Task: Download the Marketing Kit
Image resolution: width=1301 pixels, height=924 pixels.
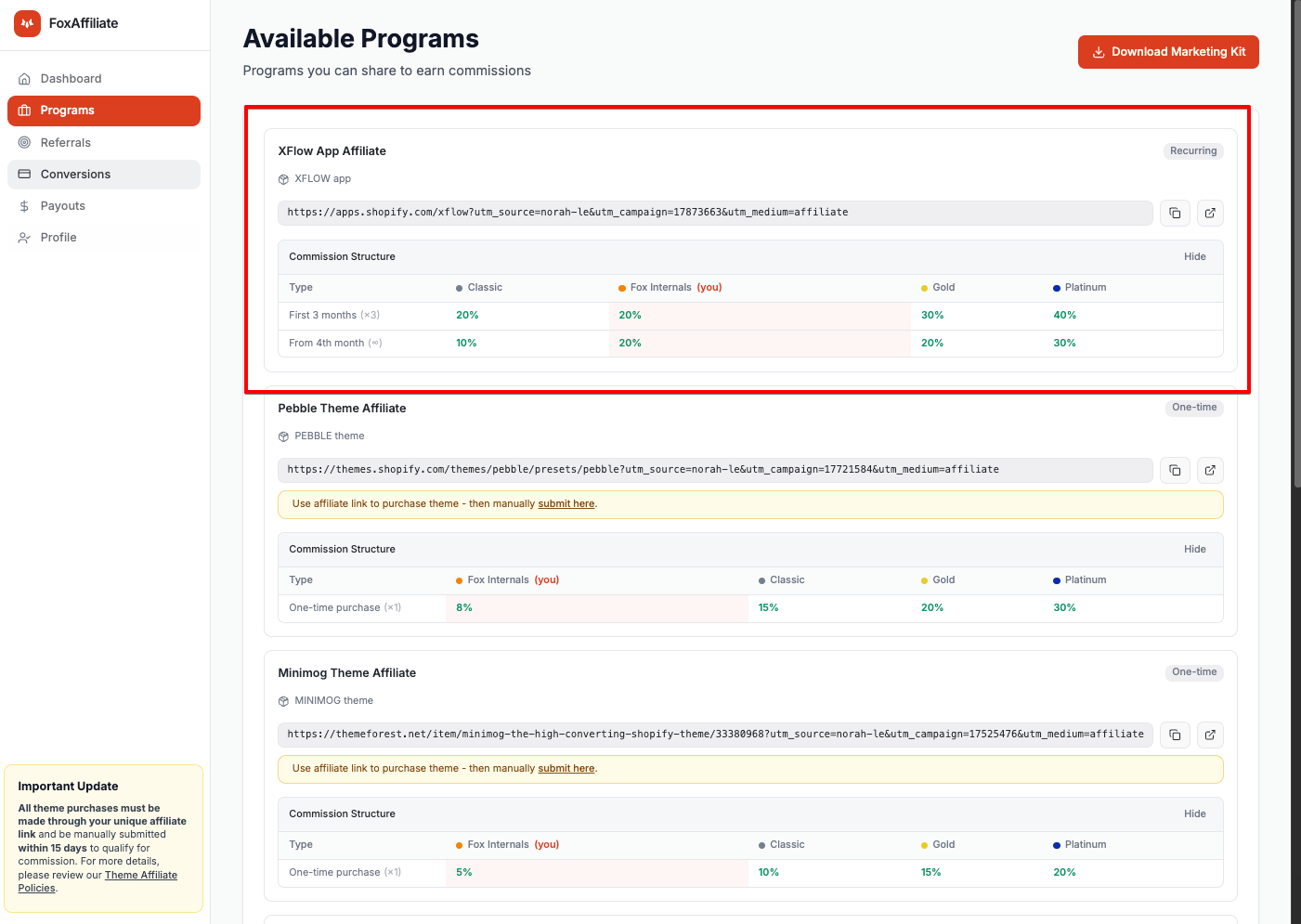Action: pos(1168,52)
